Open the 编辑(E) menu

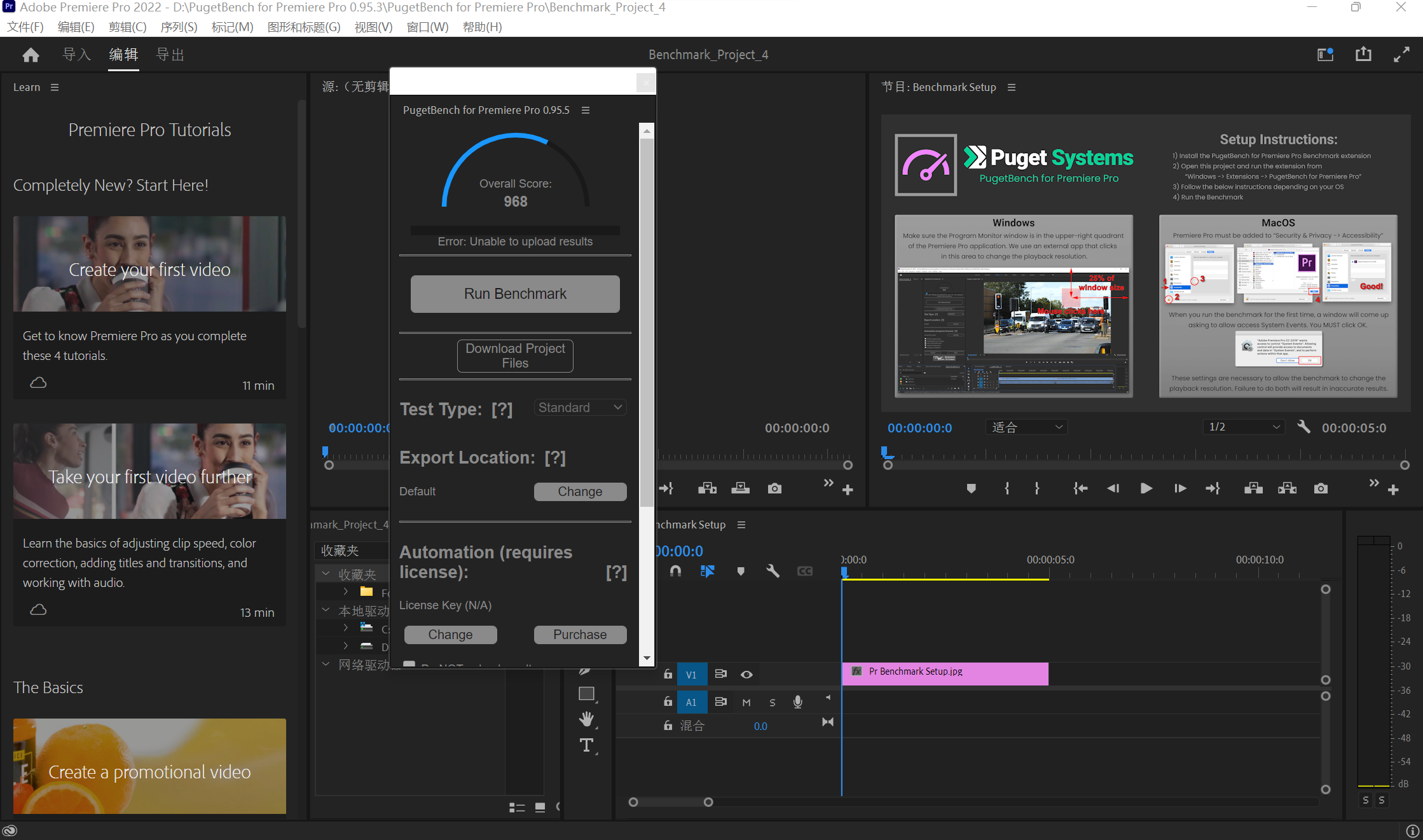tap(76, 27)
